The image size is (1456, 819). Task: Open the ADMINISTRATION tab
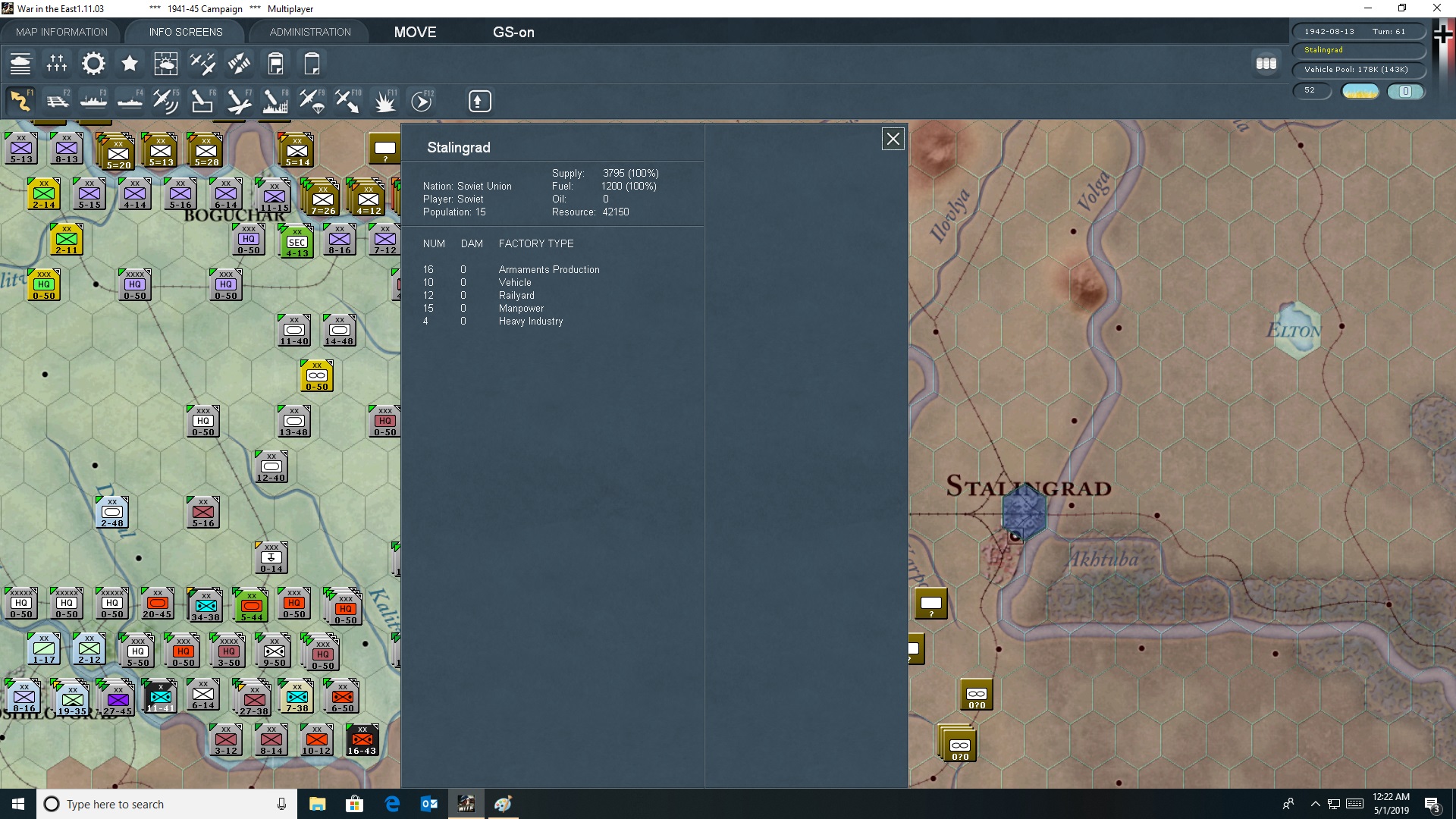[310, 32]
